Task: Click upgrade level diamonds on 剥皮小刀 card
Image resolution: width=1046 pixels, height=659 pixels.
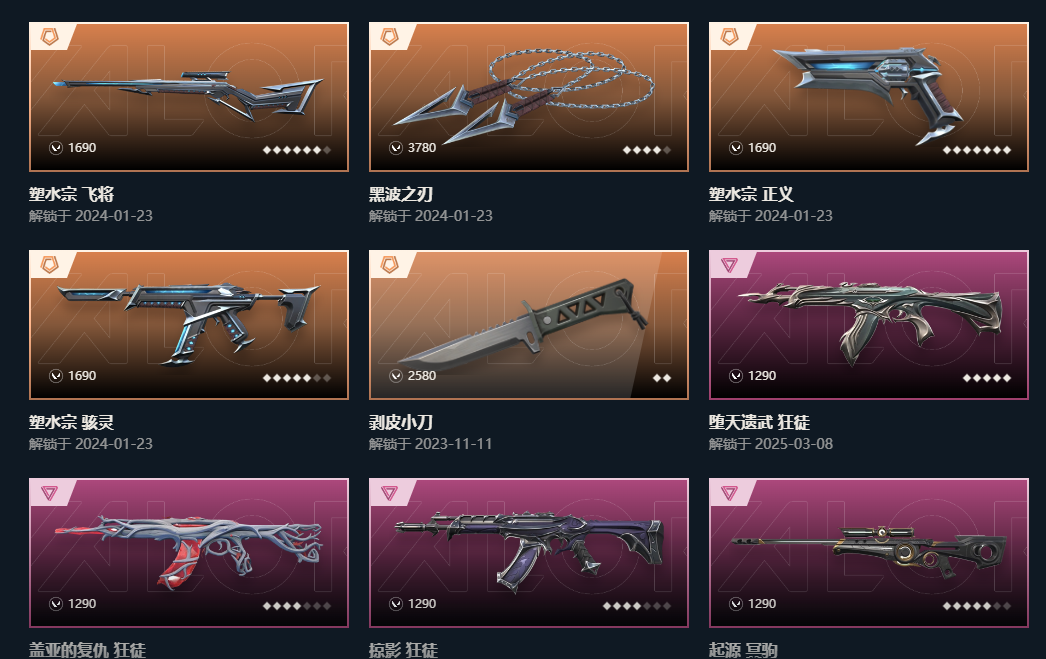Action: click(x=662, y=378)
